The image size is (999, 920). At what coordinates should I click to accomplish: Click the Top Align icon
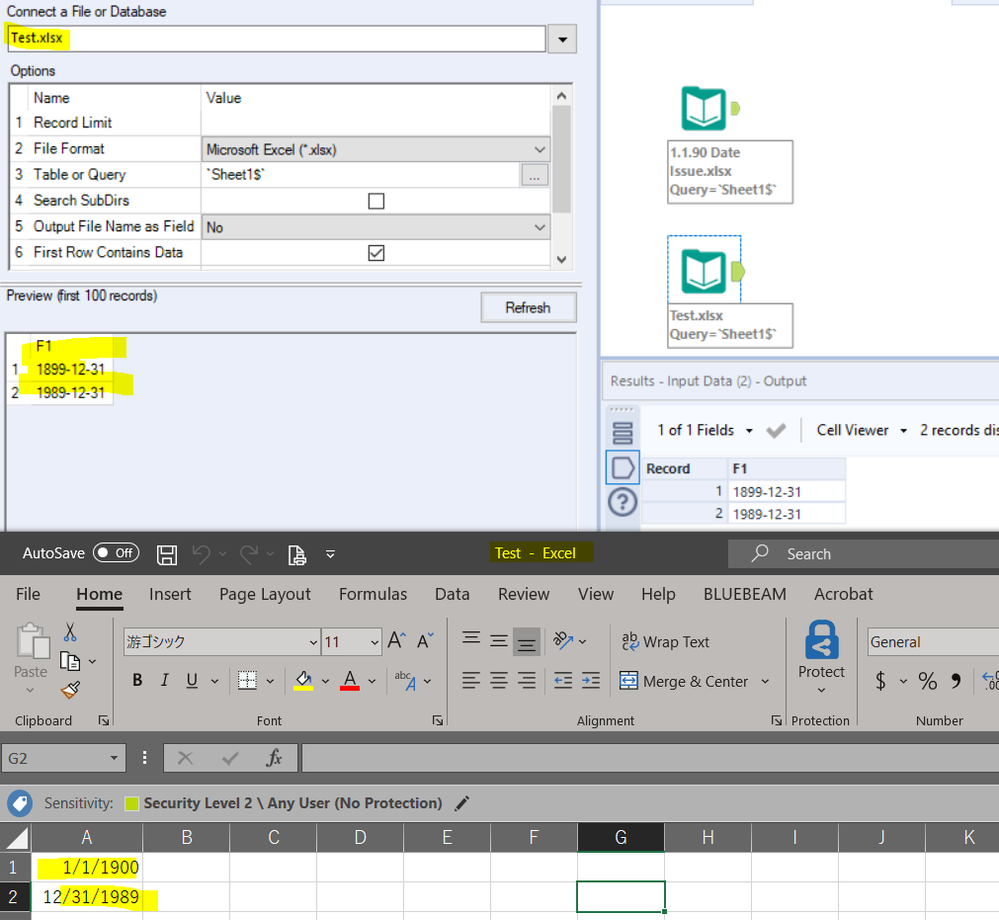tap(471, 639)
